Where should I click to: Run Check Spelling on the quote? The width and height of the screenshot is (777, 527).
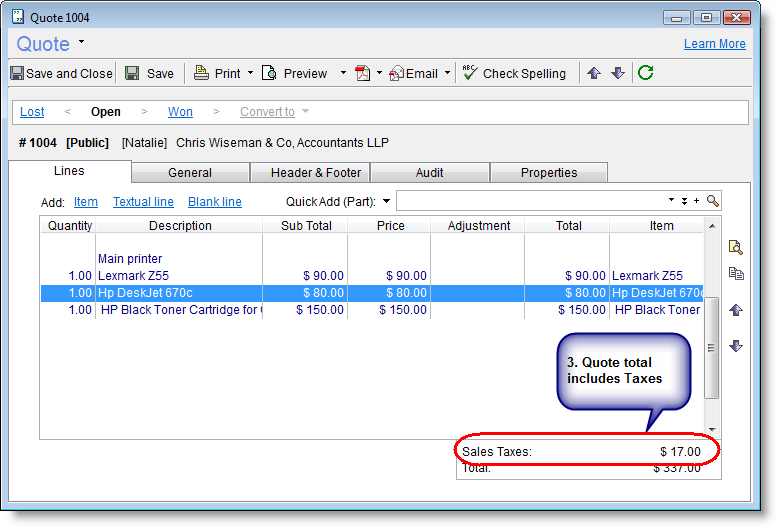tap(514, 73)
